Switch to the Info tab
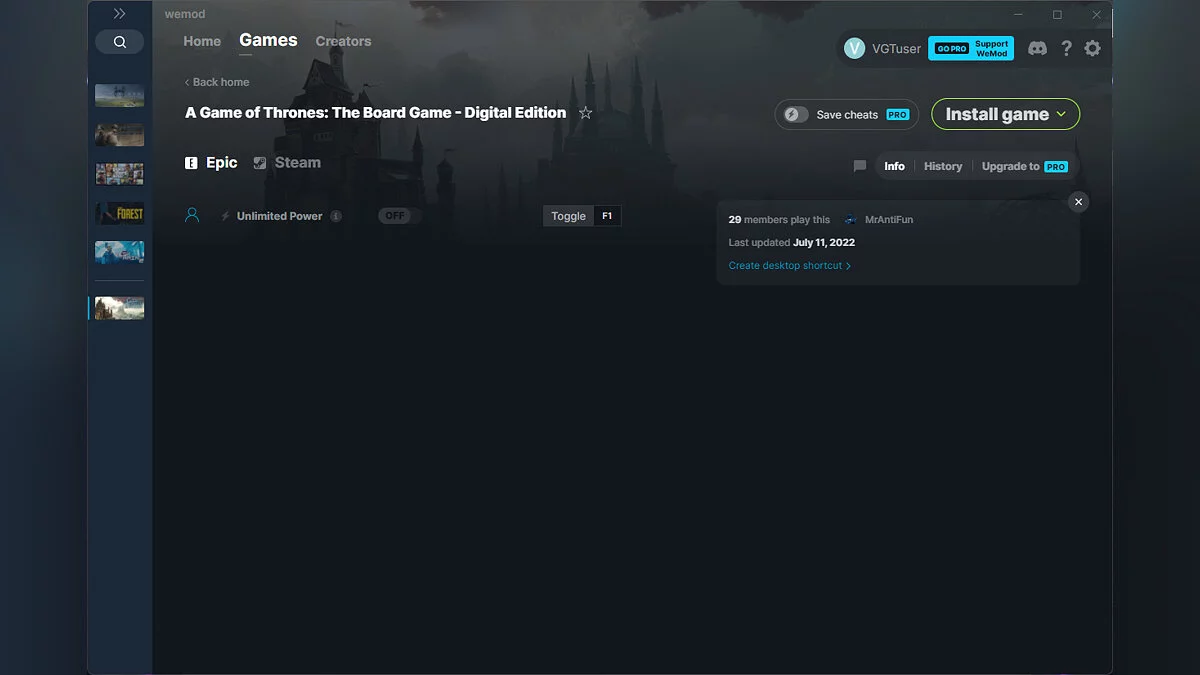Viewport: 1200px width, 675px height. point(894,166)
